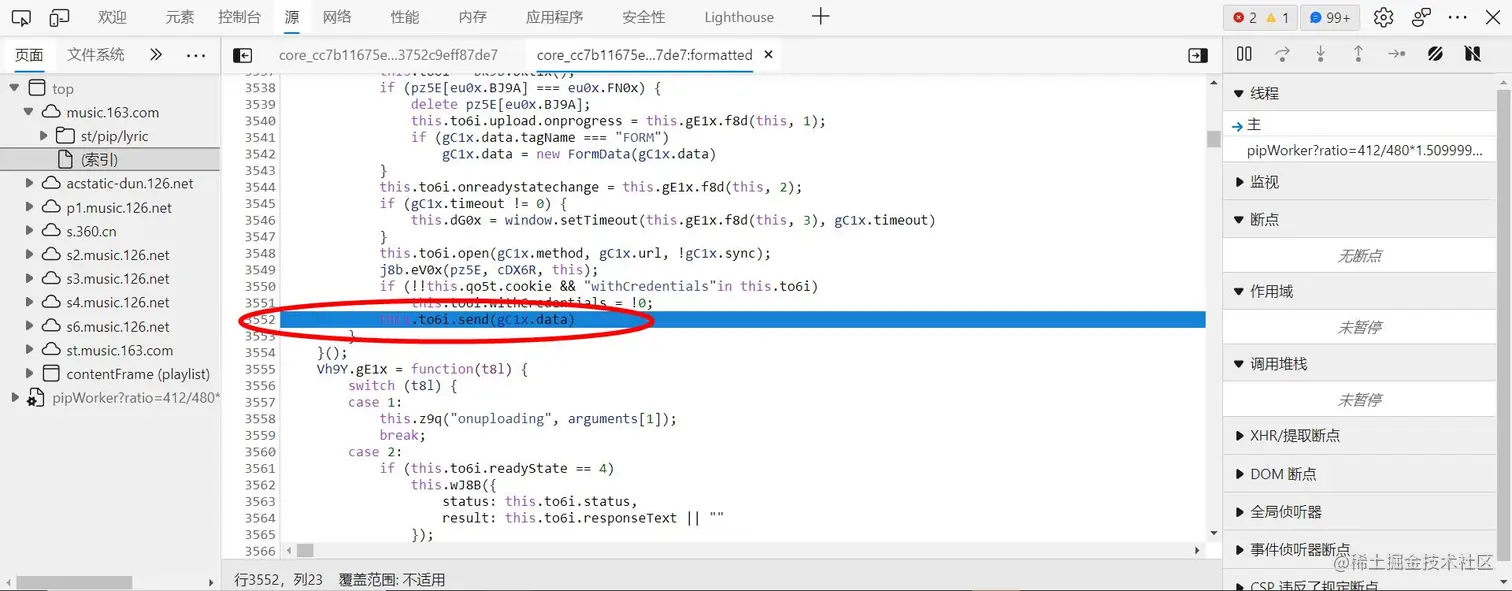
Task: Toggle device emulation icon
Action: point(59,17)
